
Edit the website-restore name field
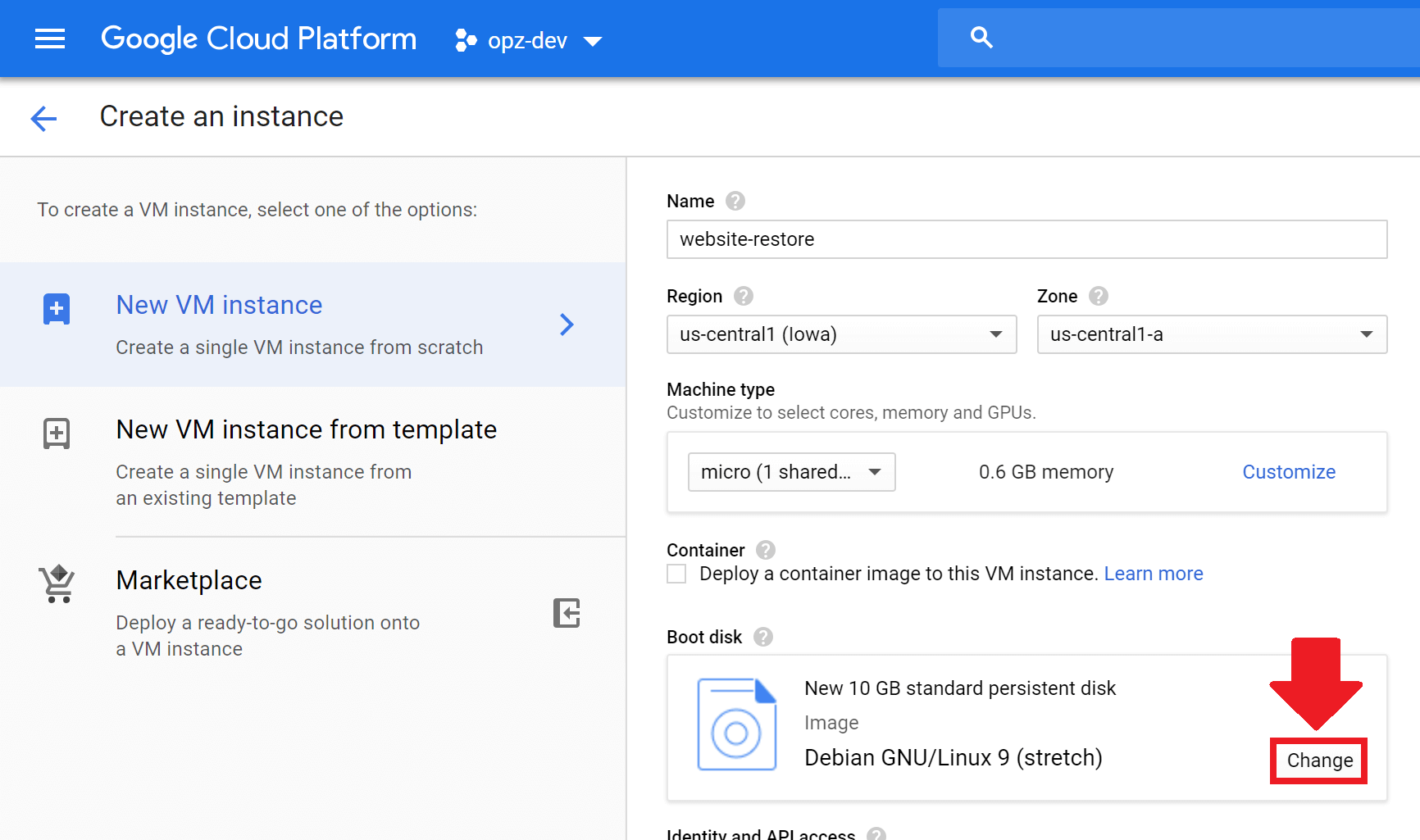click(x=1026, y=239)
